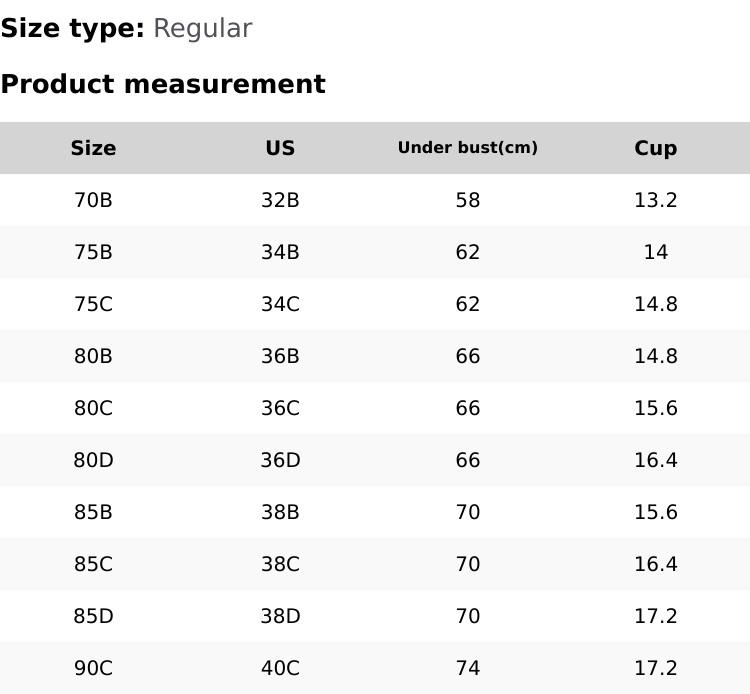This screenshot has height=694, width=750.
Task: Select the 80B size cell
Action: [93, 356]
